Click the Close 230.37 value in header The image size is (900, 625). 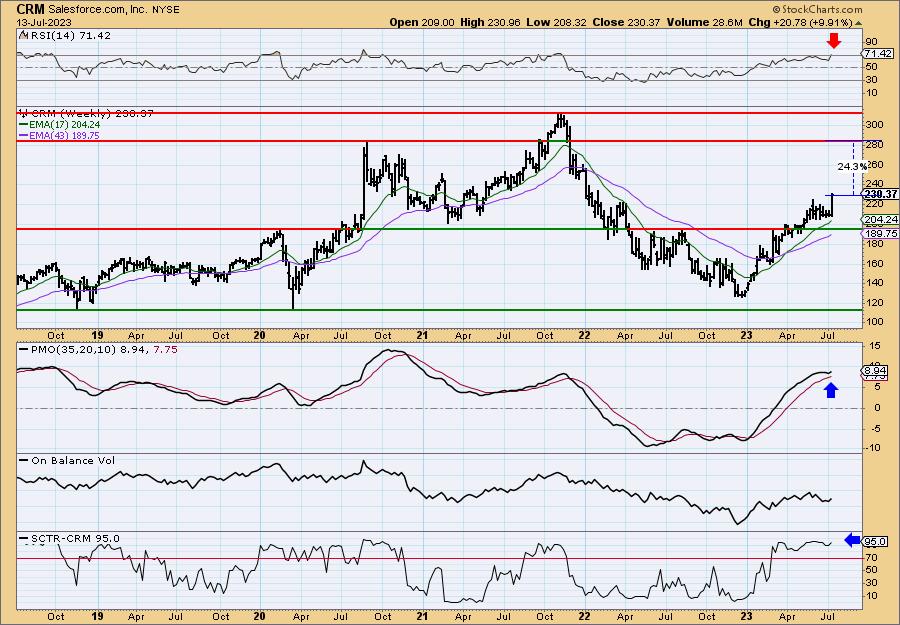click(627, 22)
